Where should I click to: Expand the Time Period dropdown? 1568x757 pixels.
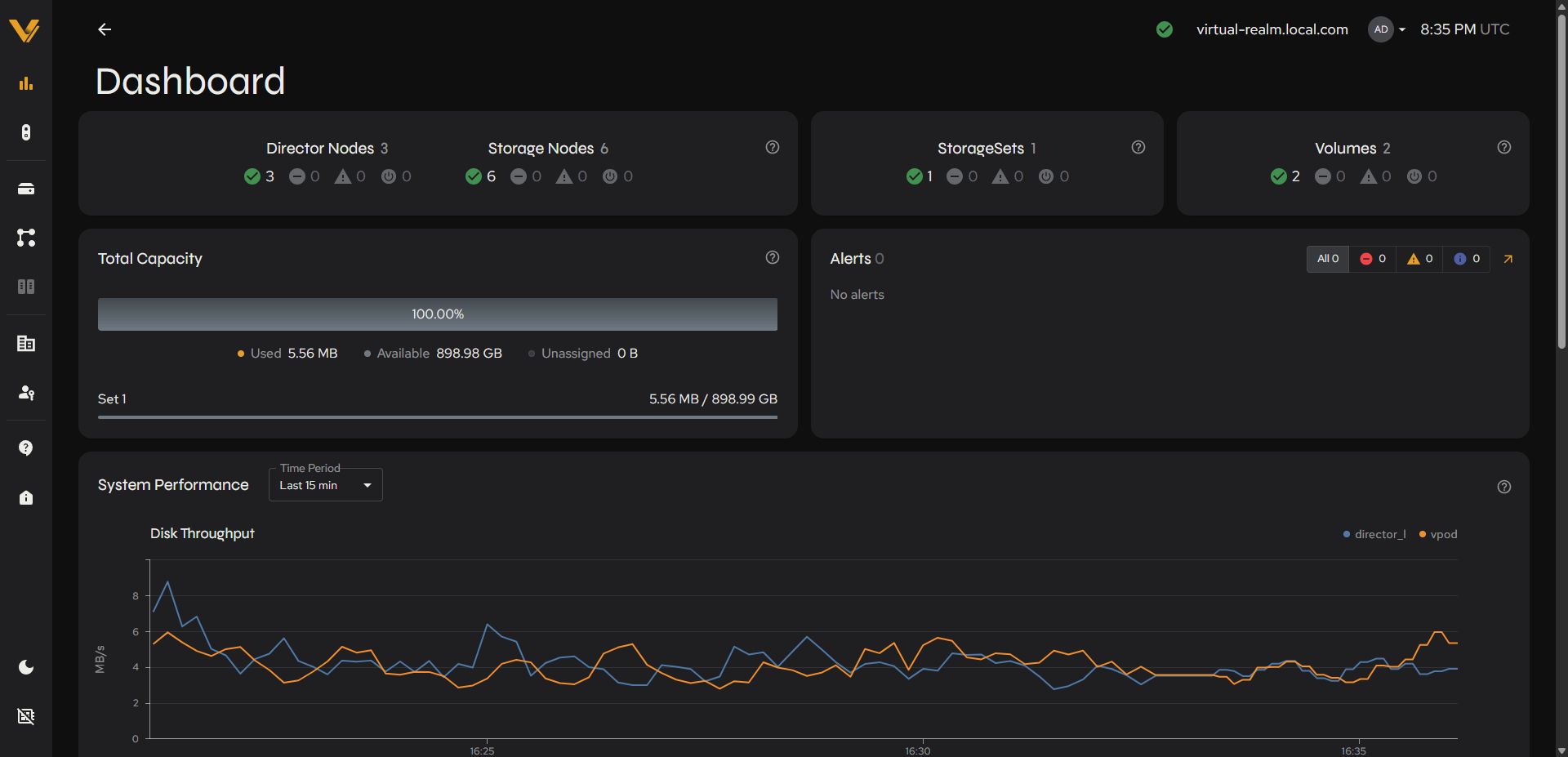[x=326, y=485]
